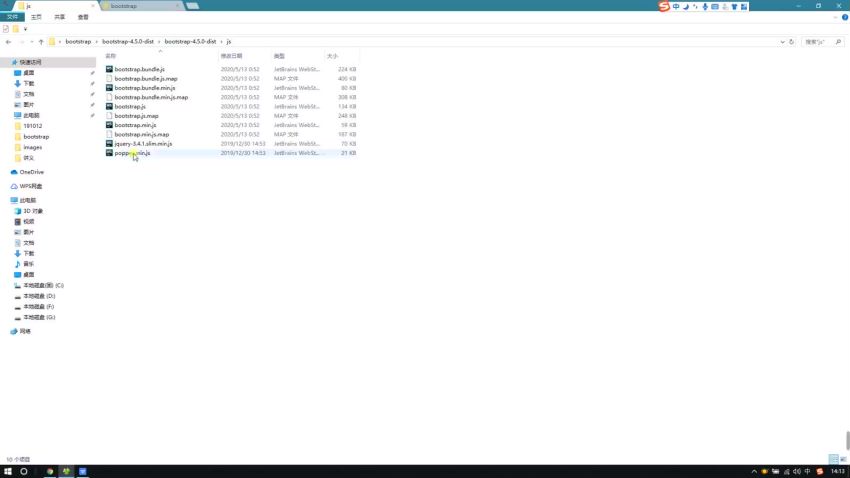
Task: Expand the ribbon with the chevron
Action: click(x=835, y=17)
